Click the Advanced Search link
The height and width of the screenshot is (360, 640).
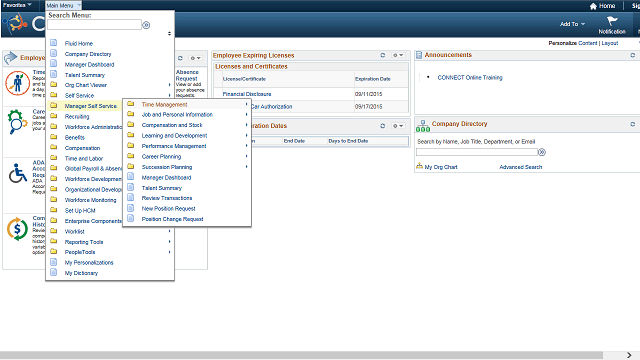(520, 167)
